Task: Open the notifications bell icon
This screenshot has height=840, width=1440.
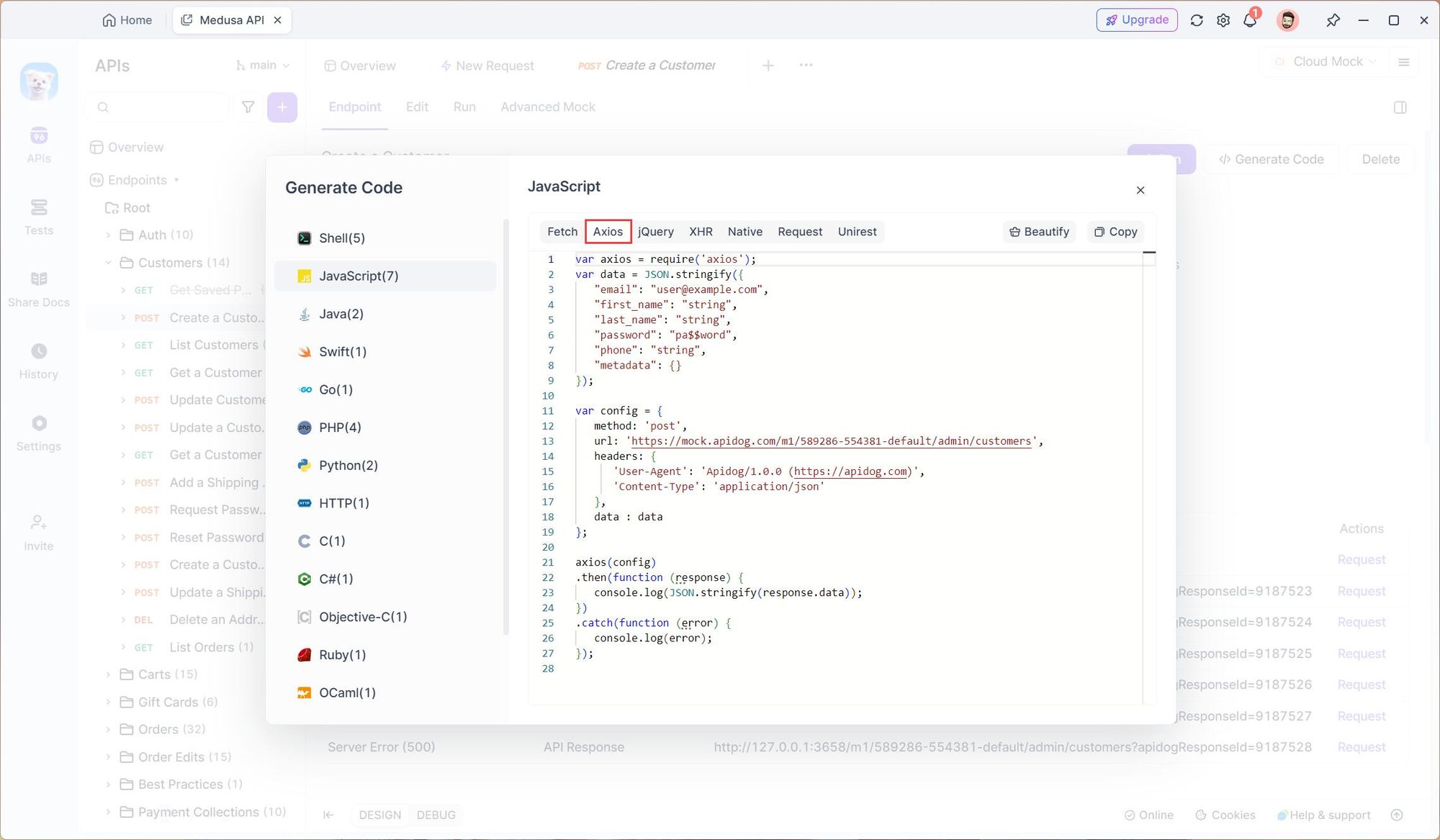Action: [1251, 19]
